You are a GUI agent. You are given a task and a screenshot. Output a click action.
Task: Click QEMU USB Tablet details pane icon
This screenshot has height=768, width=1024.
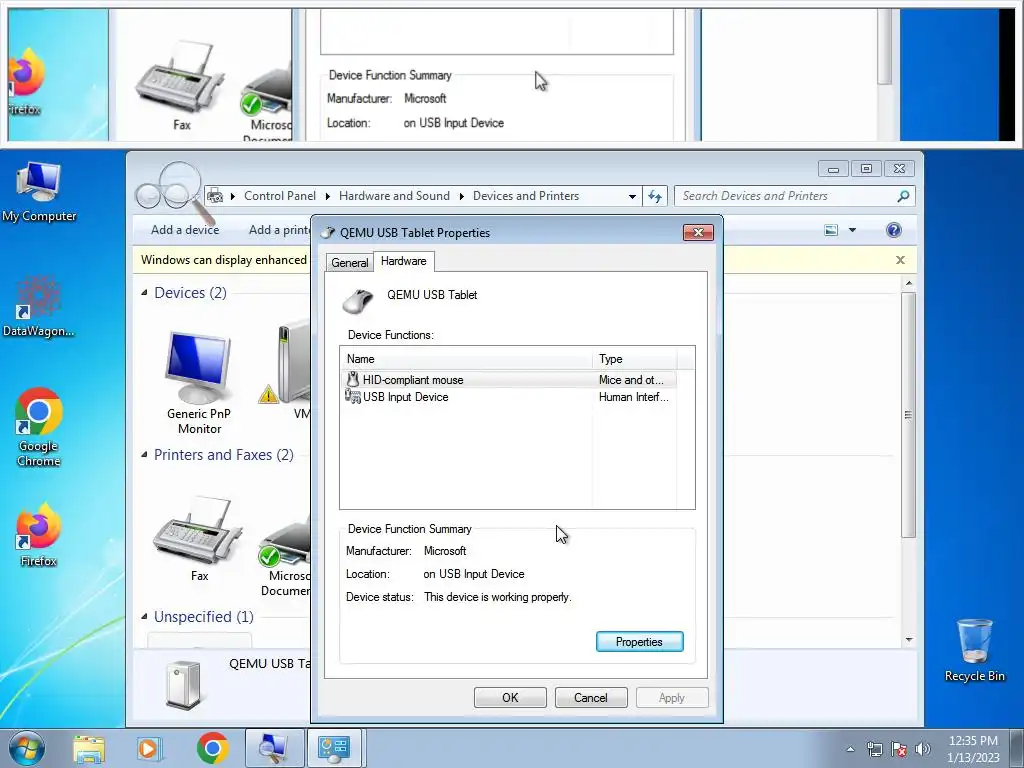click(183, 684)
